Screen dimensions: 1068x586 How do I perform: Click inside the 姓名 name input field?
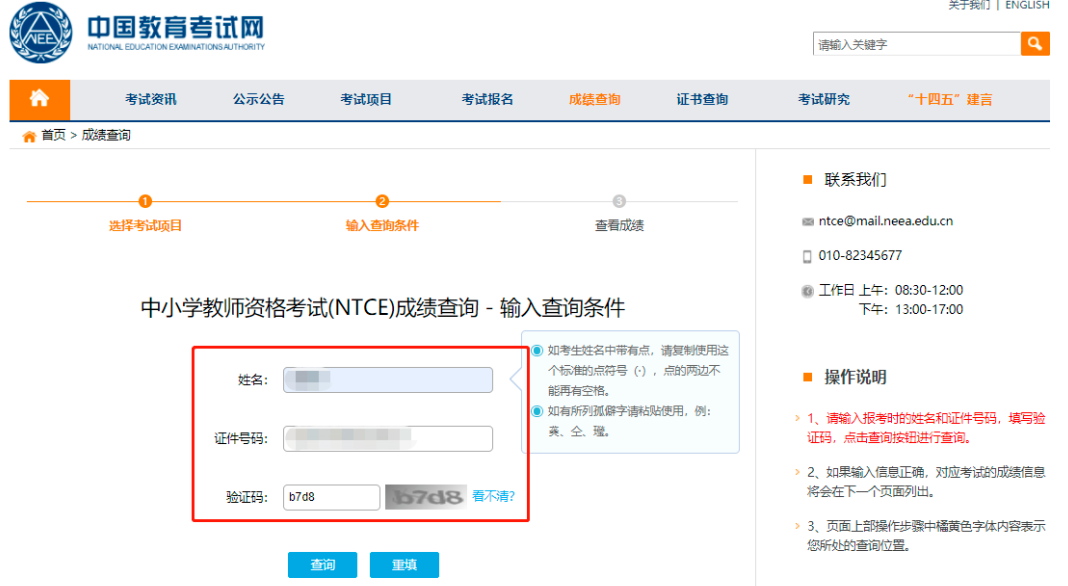click(388, 380)
